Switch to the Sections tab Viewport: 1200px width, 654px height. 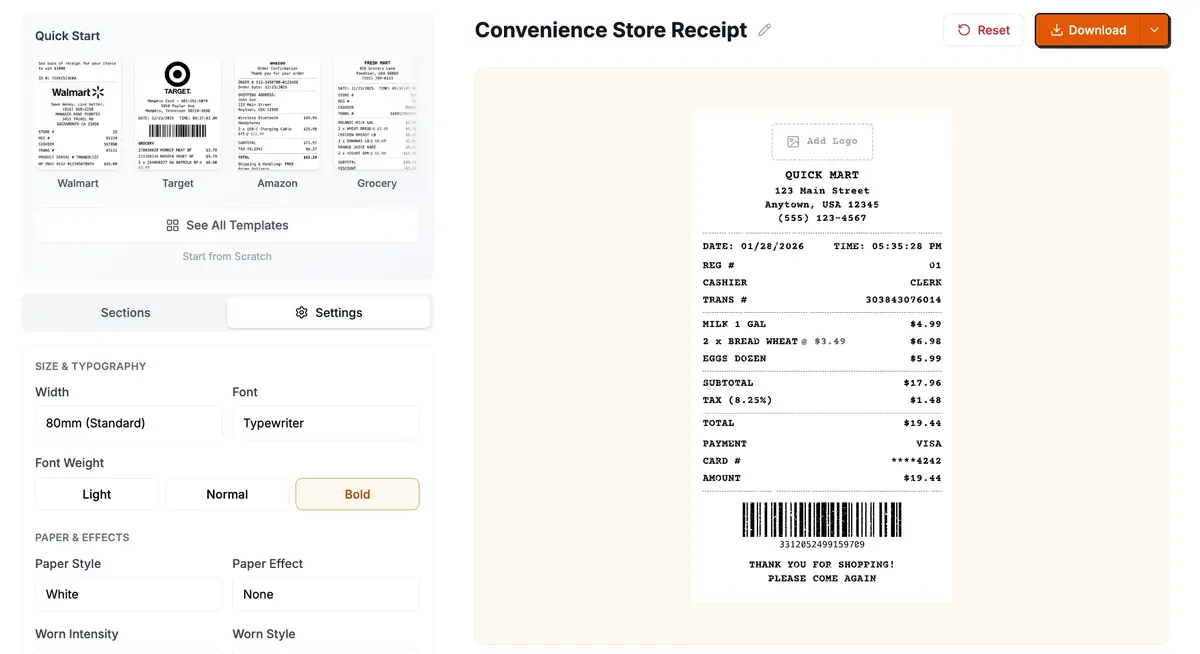[x=123, y=312]
